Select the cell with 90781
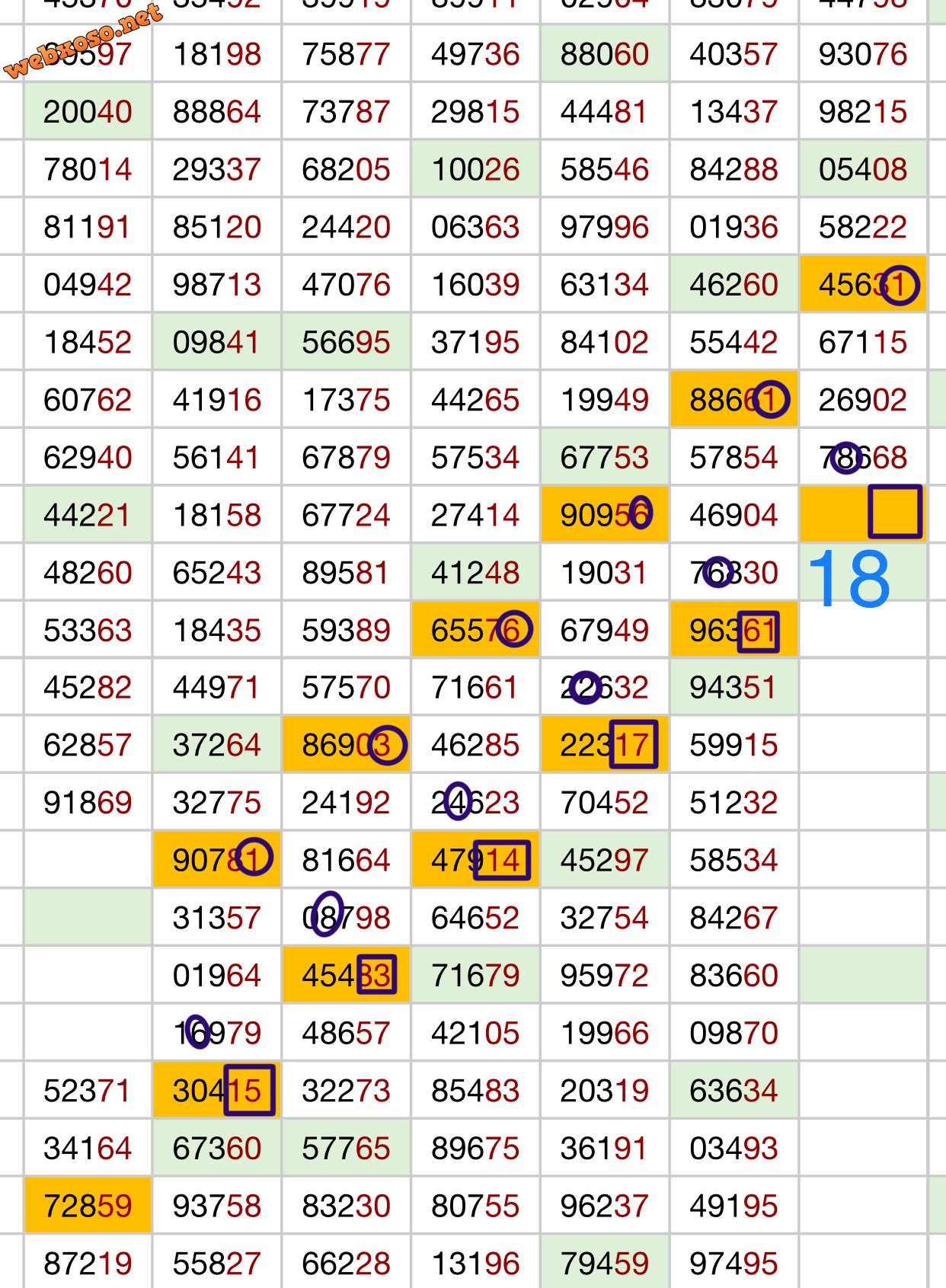Viewport: 946px width, 1288px height. pyautogui.click(x=216, y=861)
